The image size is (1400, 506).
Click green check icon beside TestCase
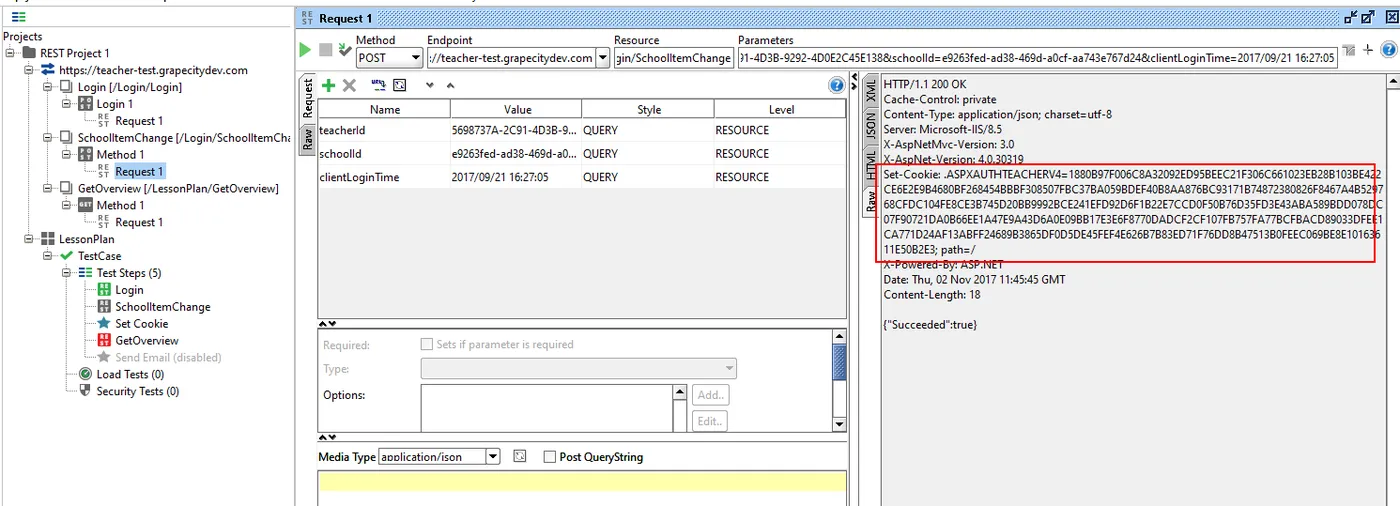coord(67,256)
